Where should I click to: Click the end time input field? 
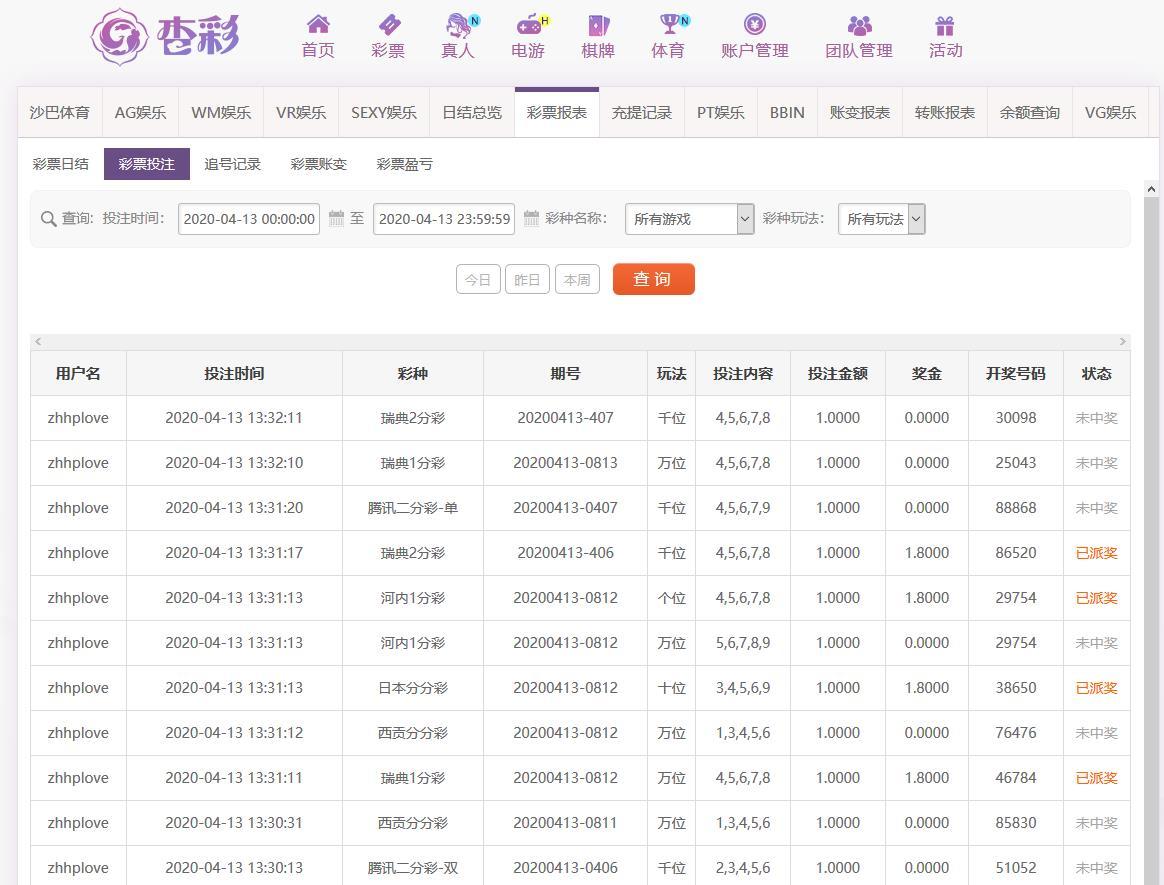(x=444, y=219)
